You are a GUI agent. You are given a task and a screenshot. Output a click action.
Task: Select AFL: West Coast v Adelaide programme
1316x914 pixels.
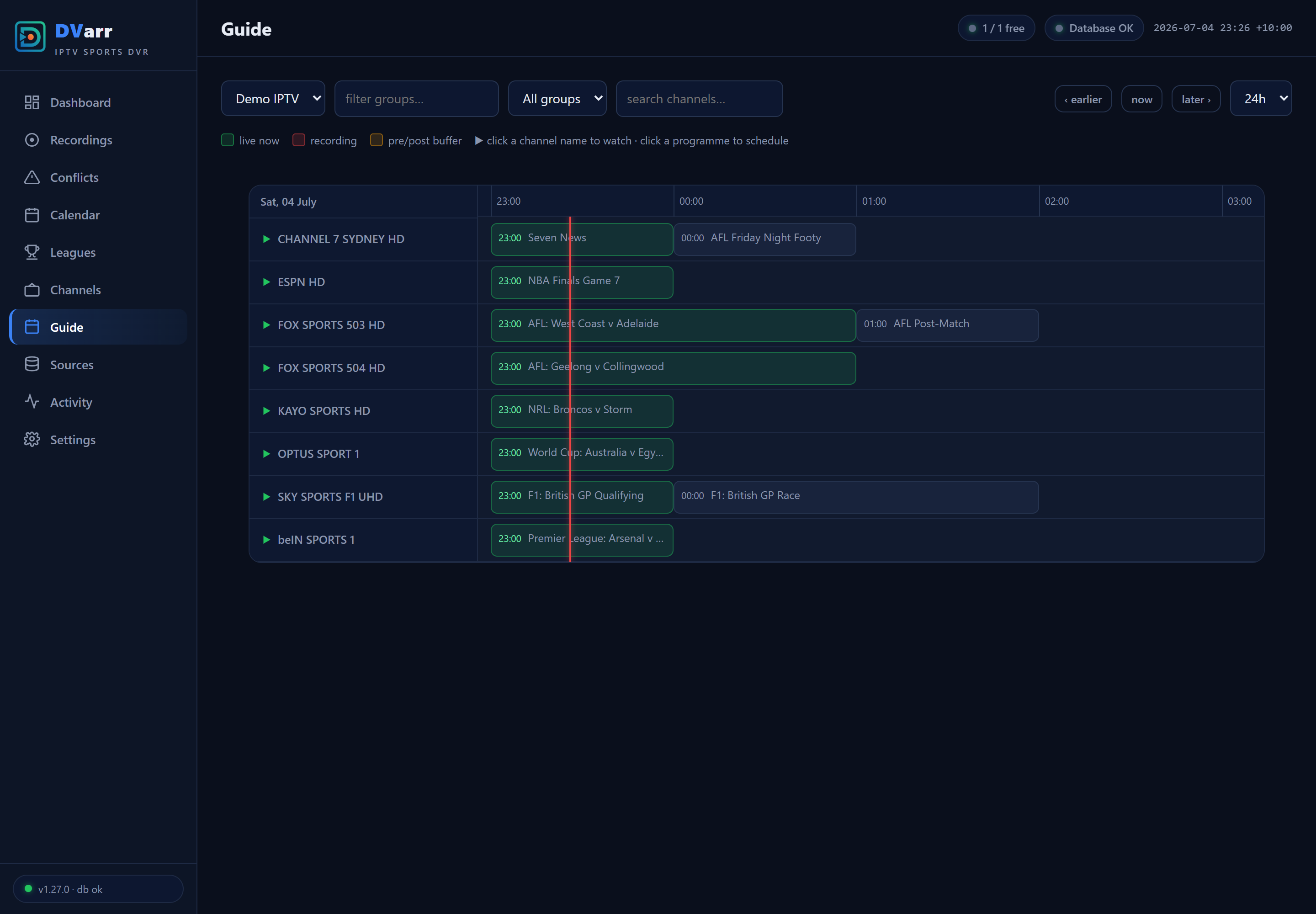tap(673, 325)
